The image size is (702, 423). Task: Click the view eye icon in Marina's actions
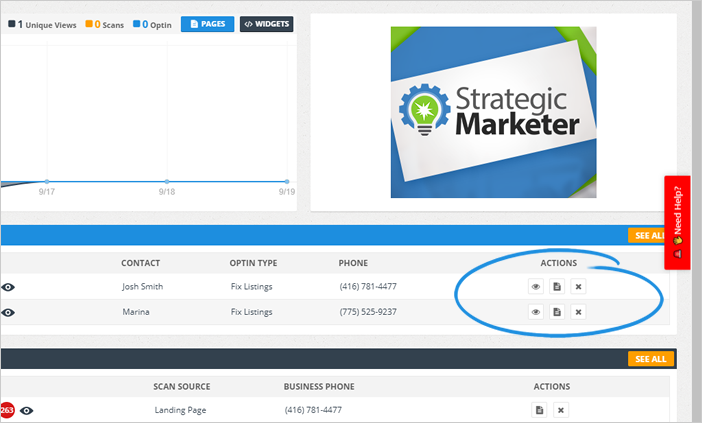[535, 312]
